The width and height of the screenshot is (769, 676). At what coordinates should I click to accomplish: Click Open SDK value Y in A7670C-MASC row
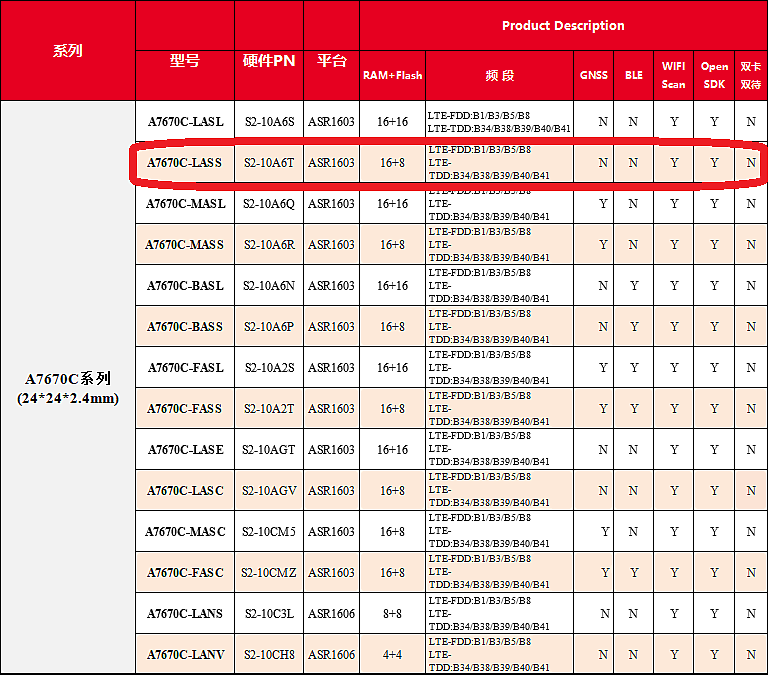coord(714,531)
